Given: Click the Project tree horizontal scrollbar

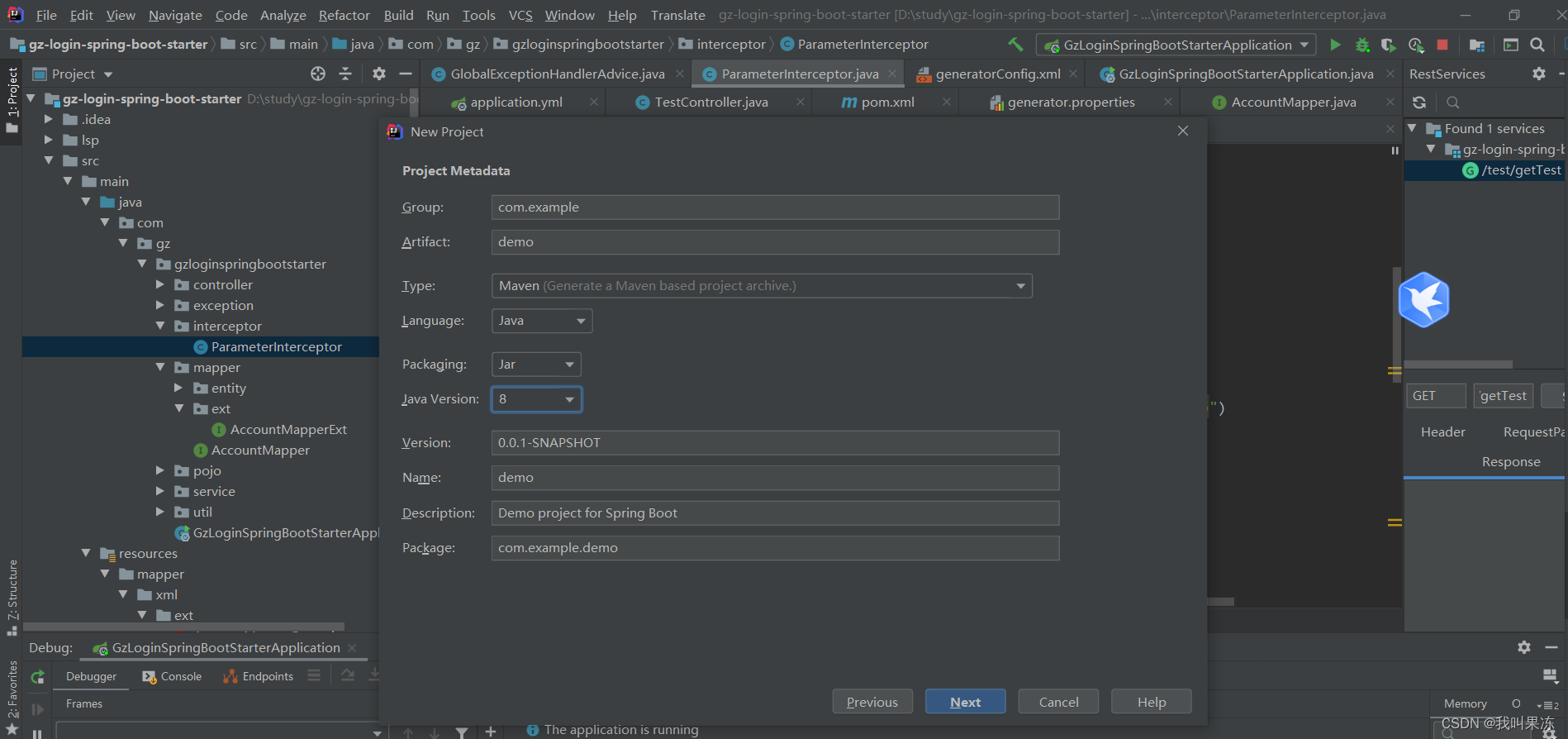Looking at the screenshot, I should coord(184,627).
